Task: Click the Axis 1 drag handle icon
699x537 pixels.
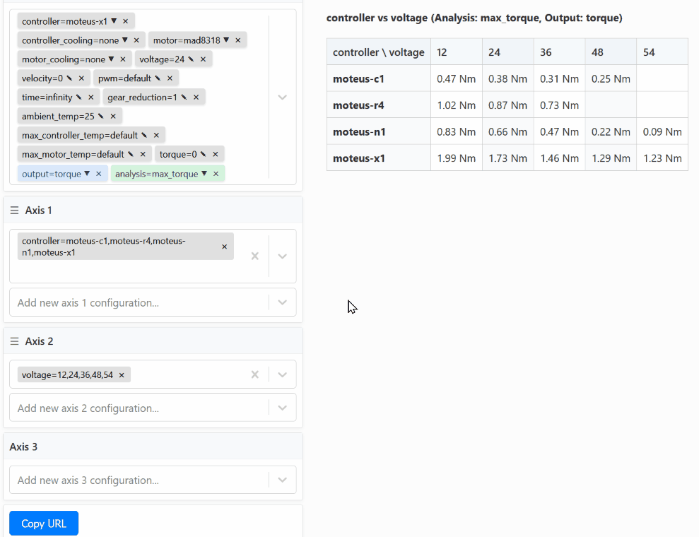Action: tap(15, 210)
